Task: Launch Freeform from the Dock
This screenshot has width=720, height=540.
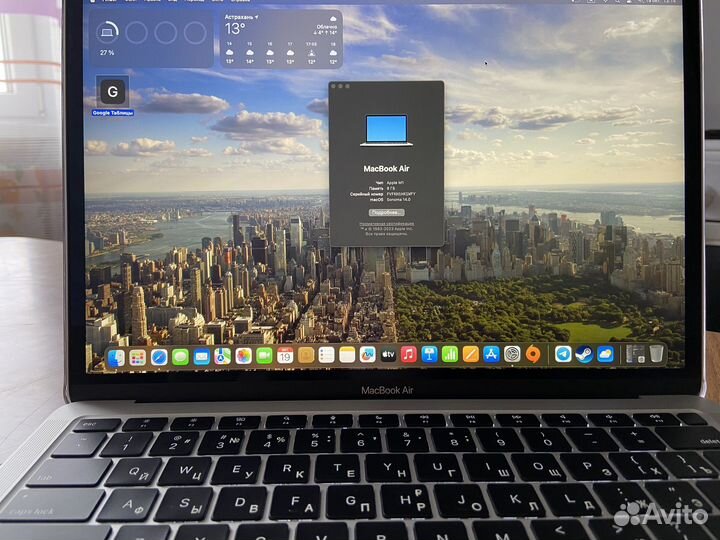Action: coord(367,354)
